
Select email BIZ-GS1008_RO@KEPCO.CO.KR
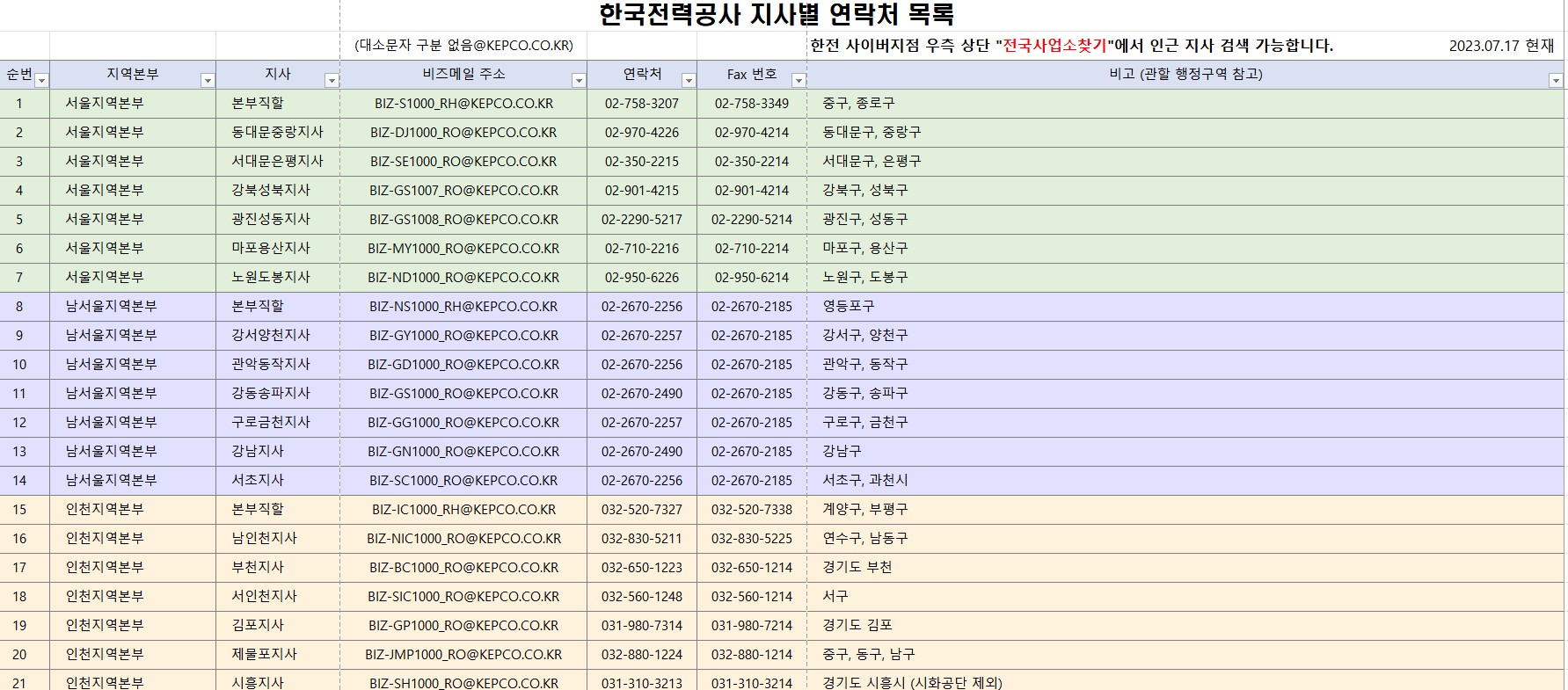463,220
